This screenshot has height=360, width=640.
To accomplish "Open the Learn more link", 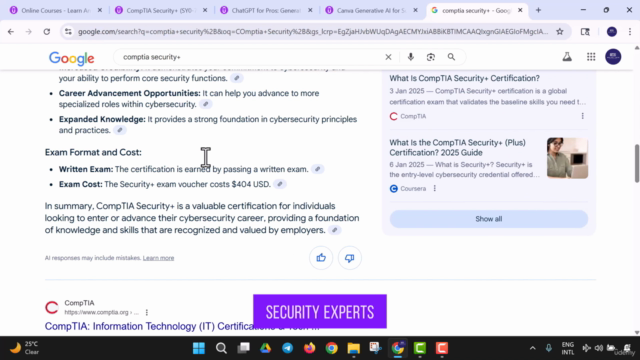I will tap(158, 258).
